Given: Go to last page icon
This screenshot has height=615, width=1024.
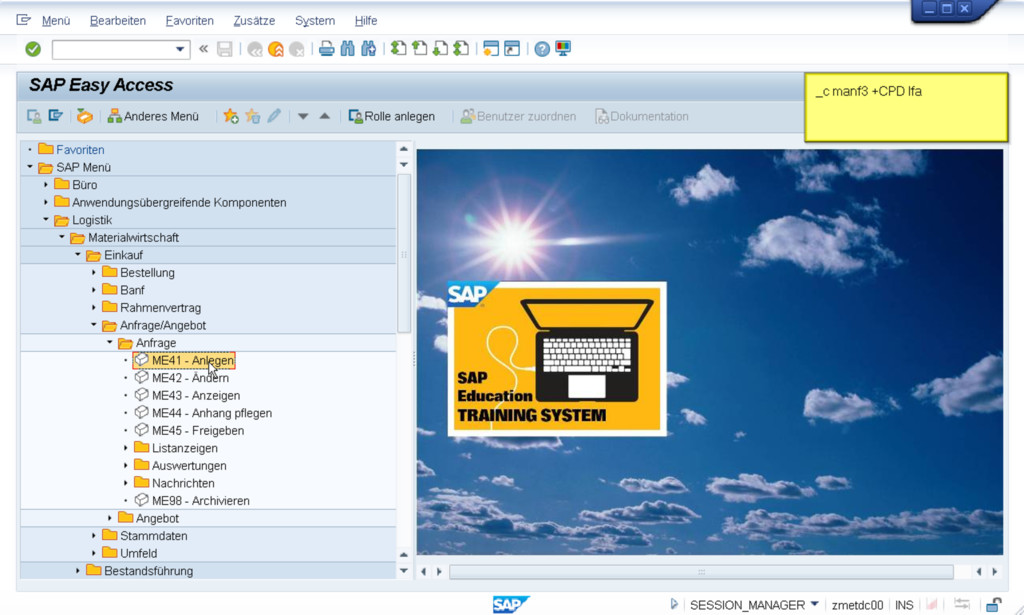Looking at the screenshot, I should pyautogui.click(x=461, y=48).
